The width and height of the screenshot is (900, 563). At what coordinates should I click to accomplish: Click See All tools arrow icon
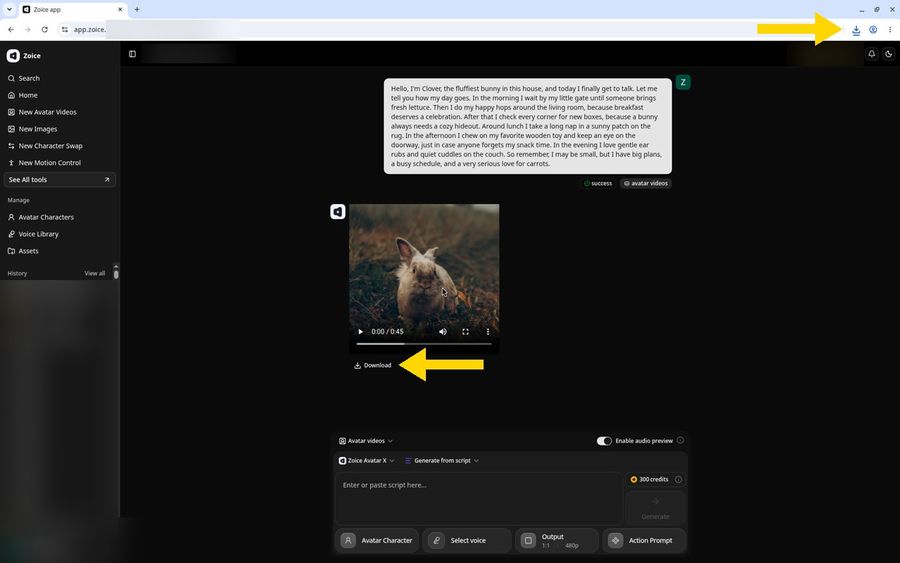(x=107, y=180)
